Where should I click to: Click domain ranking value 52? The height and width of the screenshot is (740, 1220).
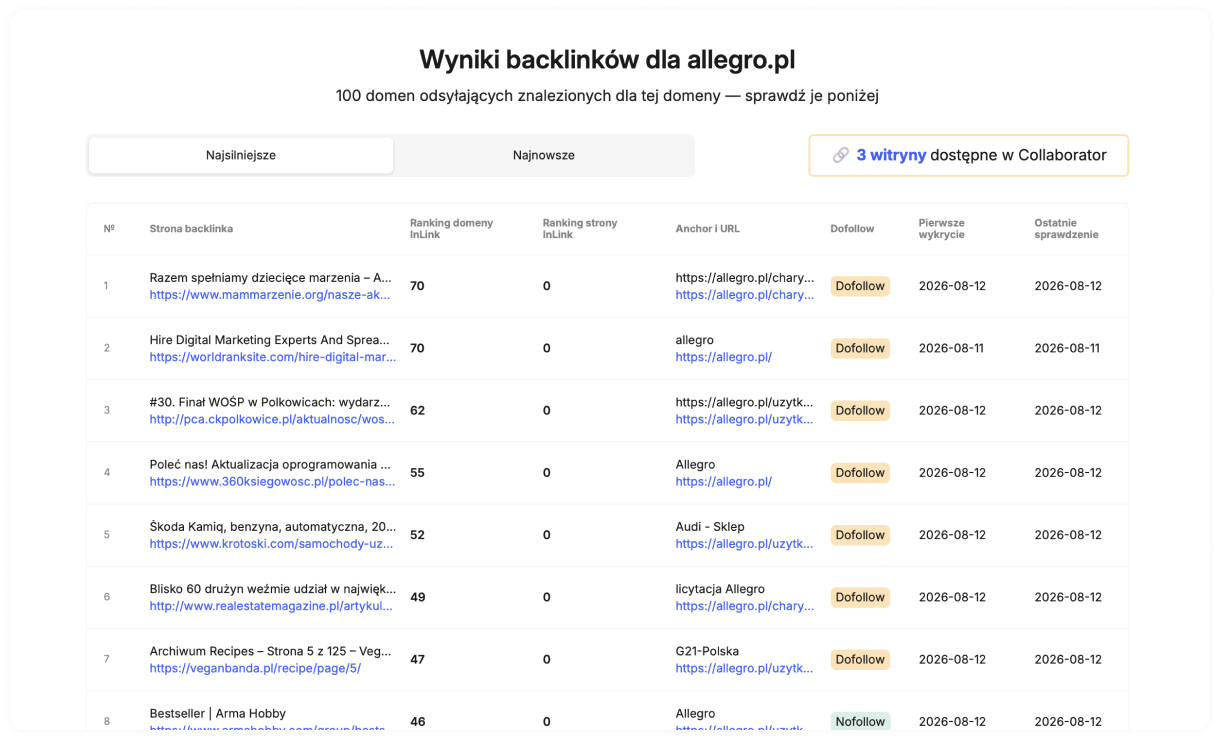(x=417, y=535)
